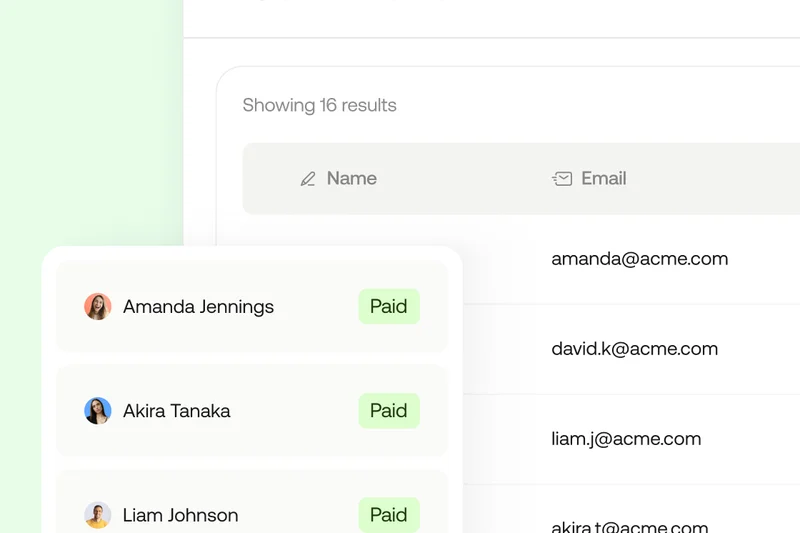Select the Amanda Jennings name label
The image size is (800, 533).
pyautogui.click(x=198, y=307)
